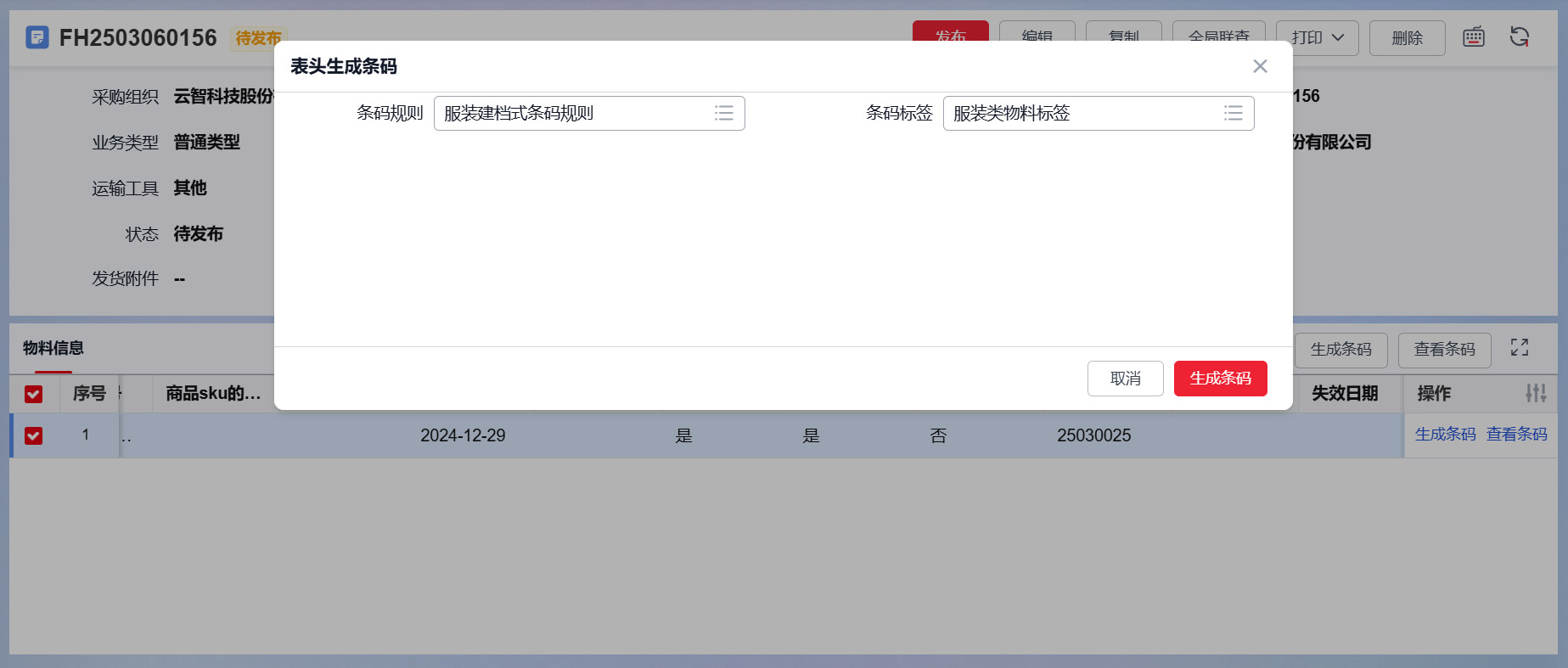The image size is (1568, 668).
Task: Uncheck the row 1 checkbox
Action: (x=34, y=435)
